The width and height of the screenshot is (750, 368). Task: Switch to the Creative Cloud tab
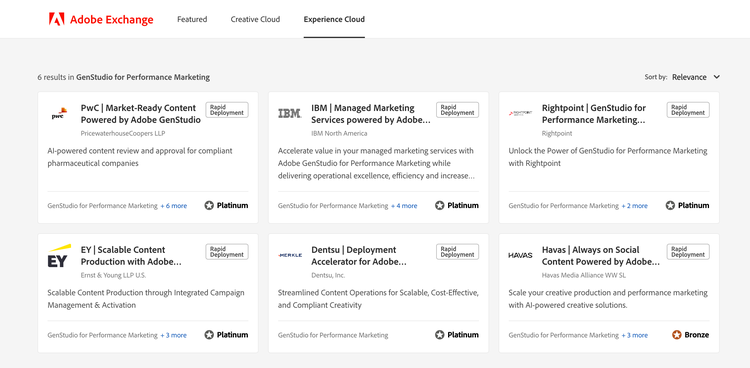(255, 19)
